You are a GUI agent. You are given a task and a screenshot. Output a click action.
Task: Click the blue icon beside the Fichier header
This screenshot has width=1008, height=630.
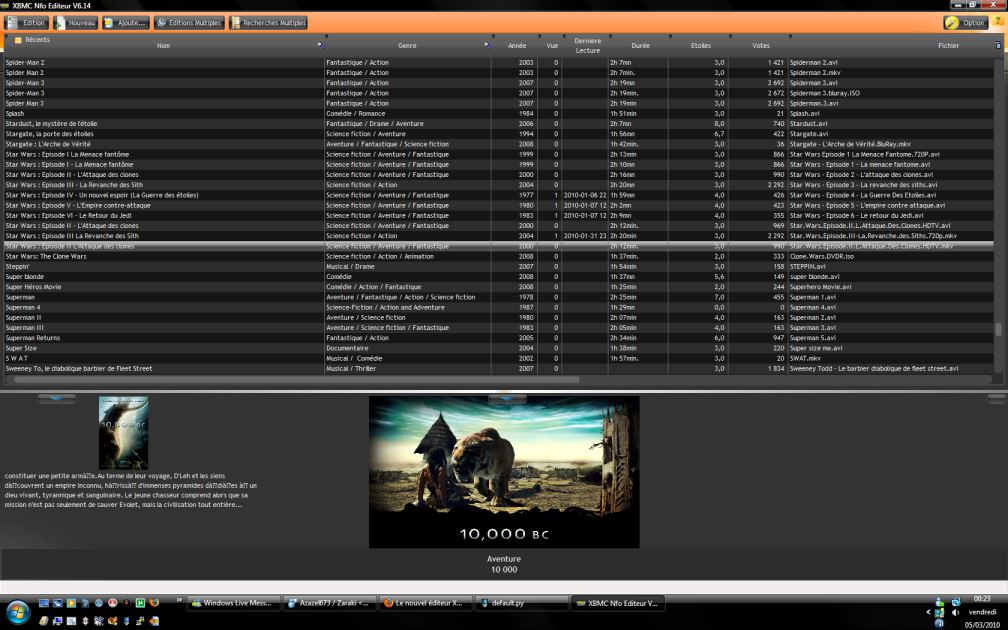pos(998,45)
